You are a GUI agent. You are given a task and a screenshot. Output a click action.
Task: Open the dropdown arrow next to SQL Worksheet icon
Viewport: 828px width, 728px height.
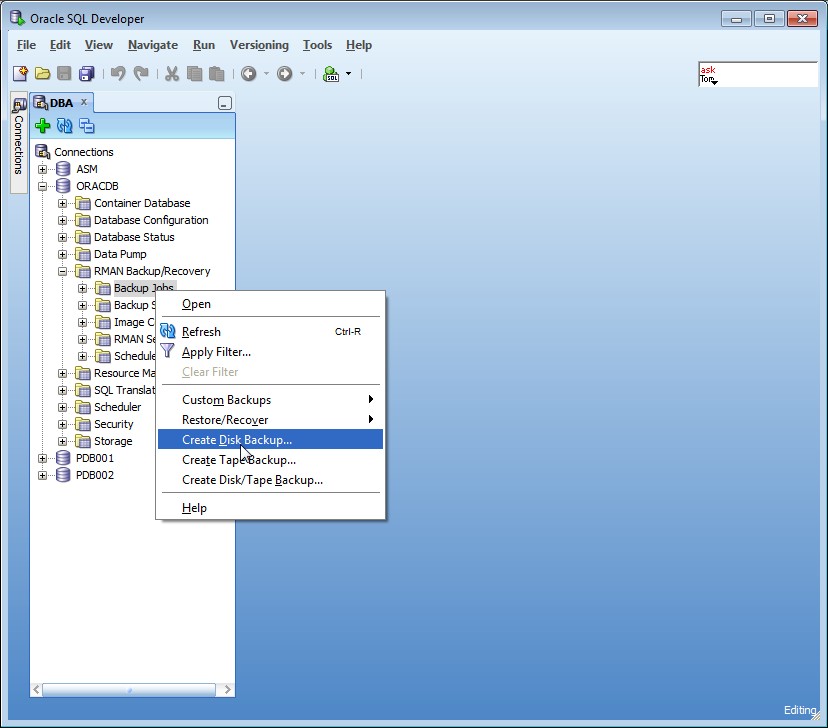point(349,73)
